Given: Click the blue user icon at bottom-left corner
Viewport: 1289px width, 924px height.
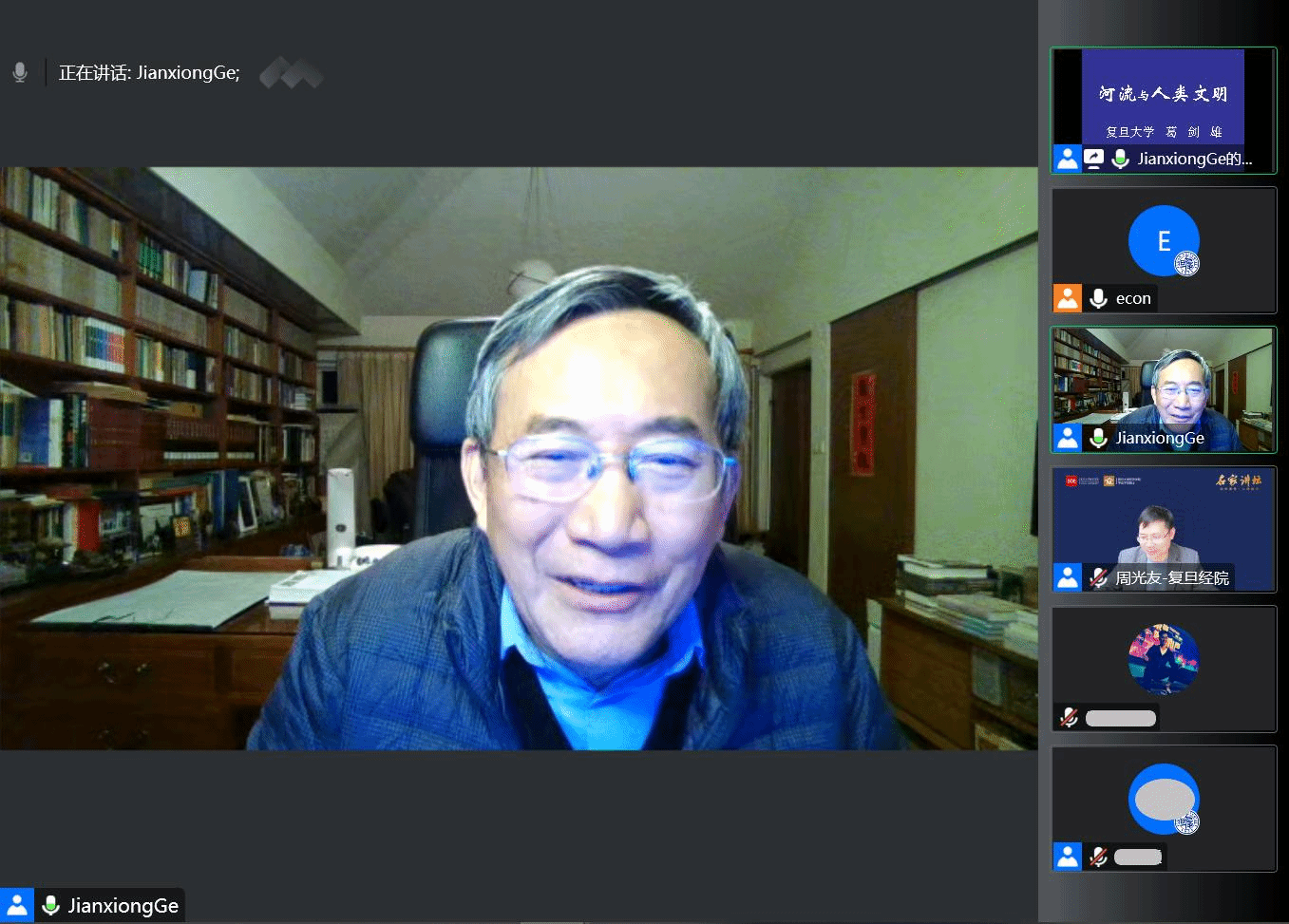Looking at the screenshot, I should pyautogui.click(x=17, y=906).
